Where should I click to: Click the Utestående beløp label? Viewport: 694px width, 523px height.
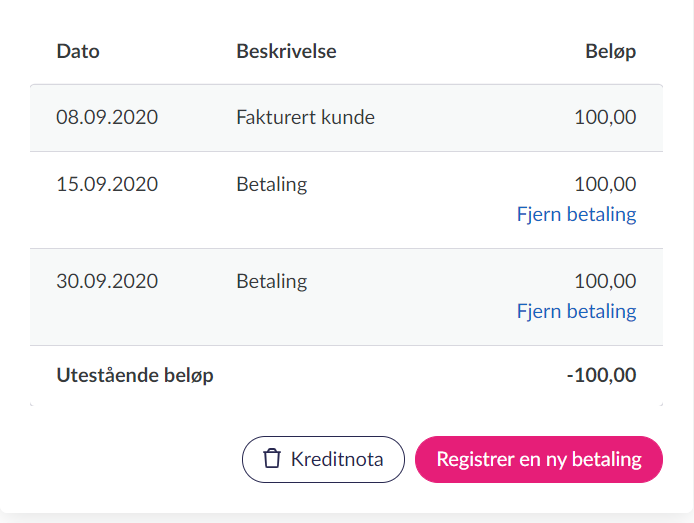pos(135,376)
